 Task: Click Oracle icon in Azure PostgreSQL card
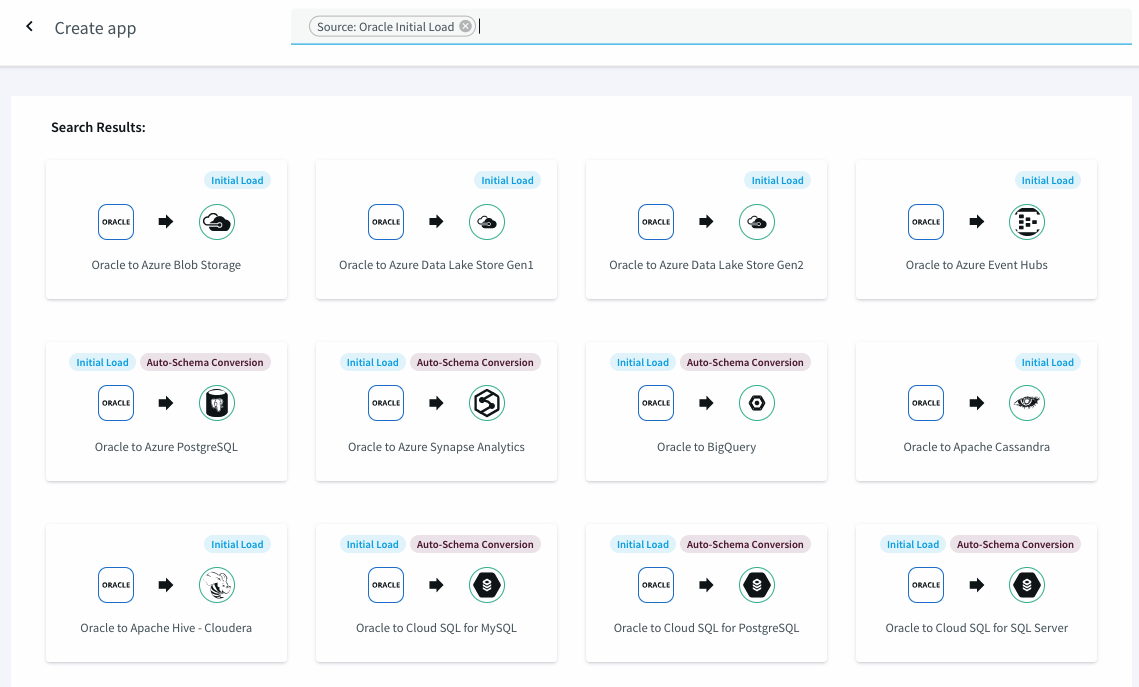pos(116,403)
